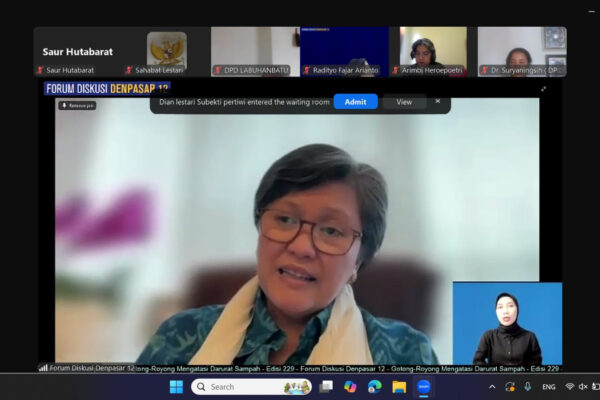Click the signal strength bars icon
Viewport: 600px width, 400px height.
43,368
